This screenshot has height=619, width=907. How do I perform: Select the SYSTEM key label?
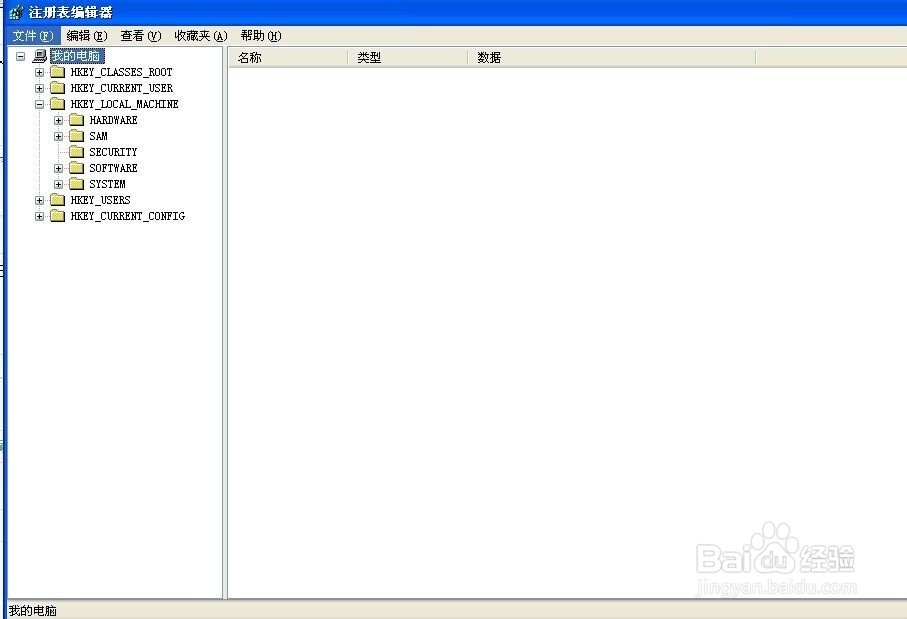[x=107, y=184]
